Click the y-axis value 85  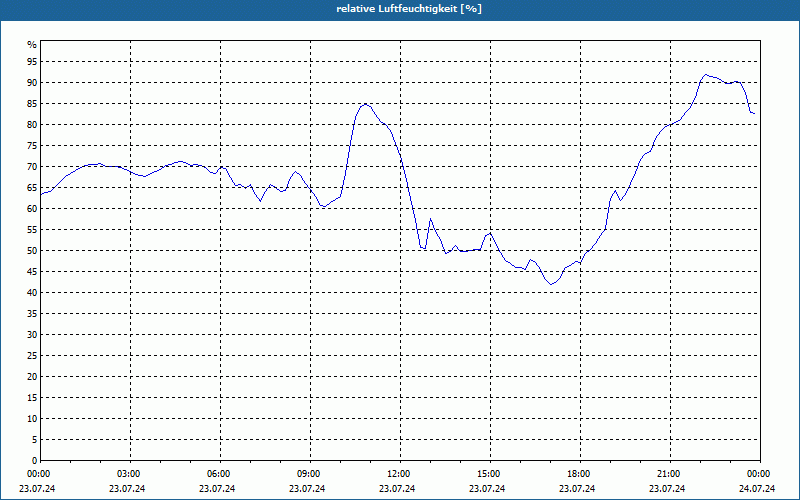(32, 104)
